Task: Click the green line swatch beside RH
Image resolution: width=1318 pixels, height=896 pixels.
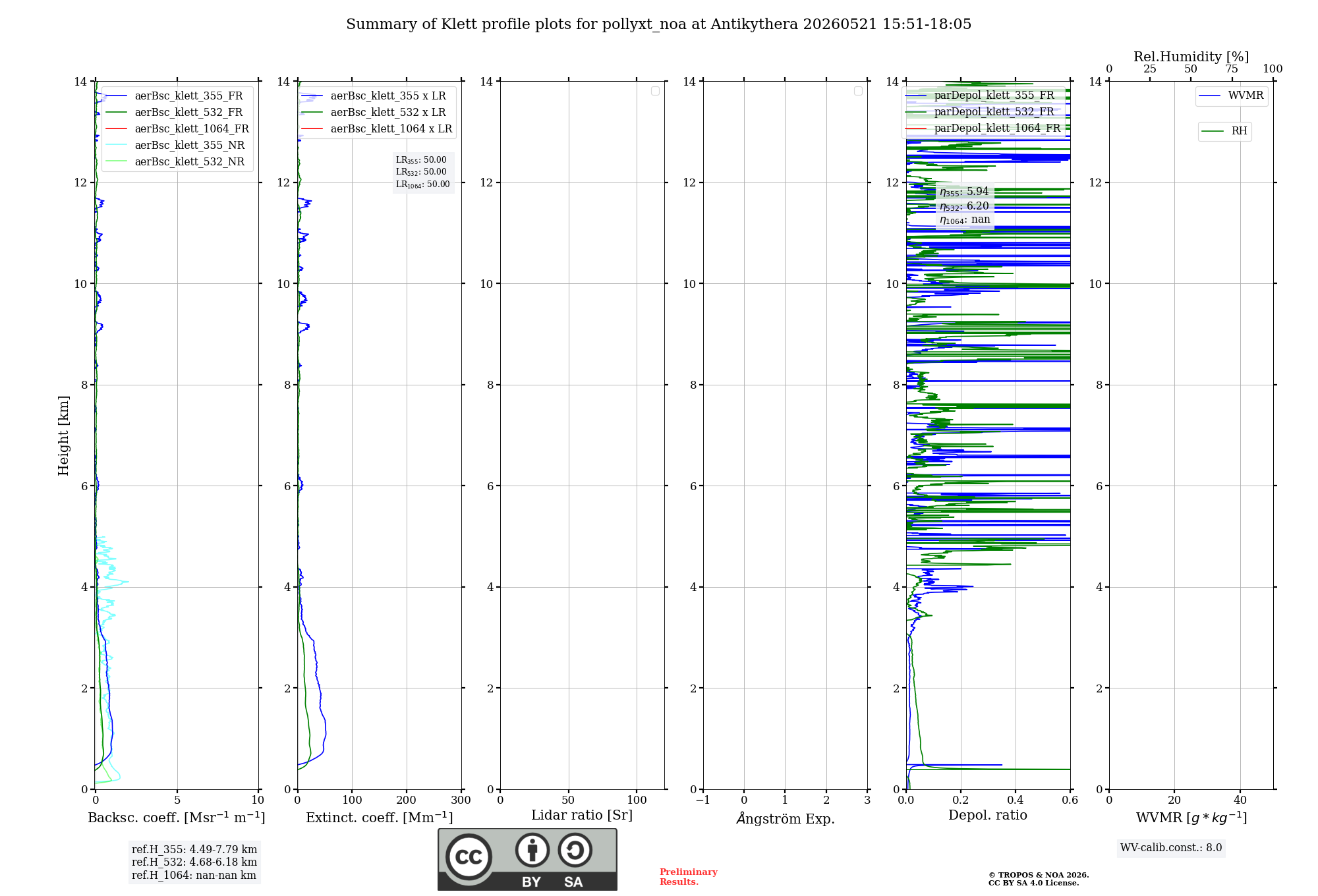Action: click(1213, 131)
